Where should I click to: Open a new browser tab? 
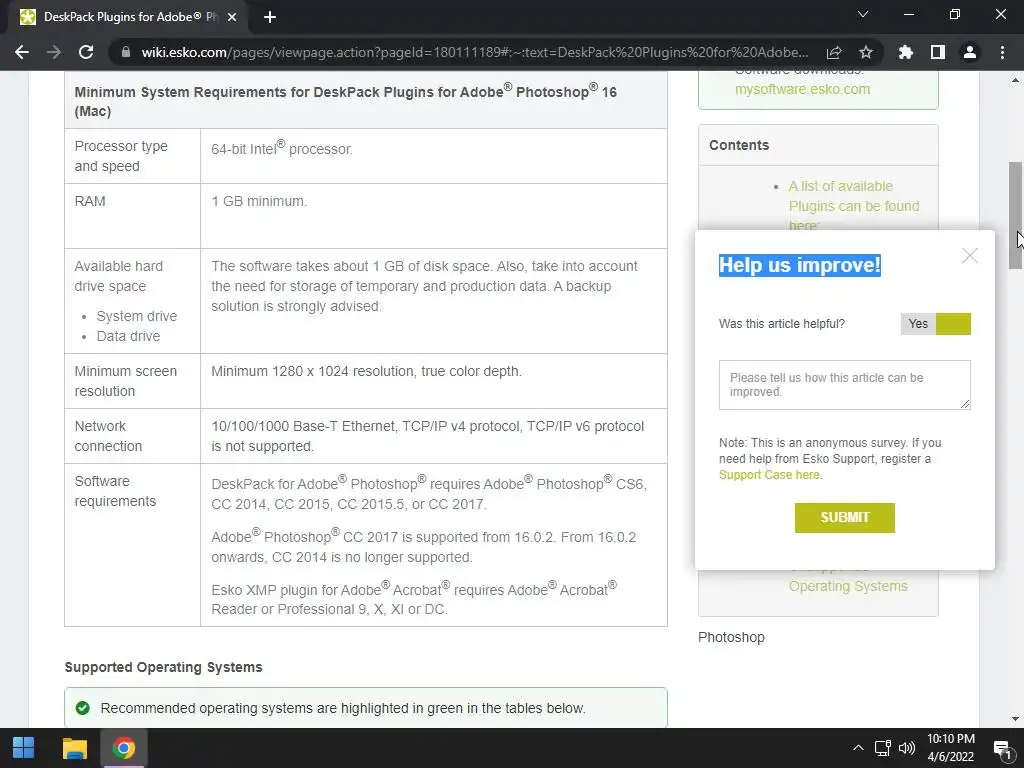[270, 17]
